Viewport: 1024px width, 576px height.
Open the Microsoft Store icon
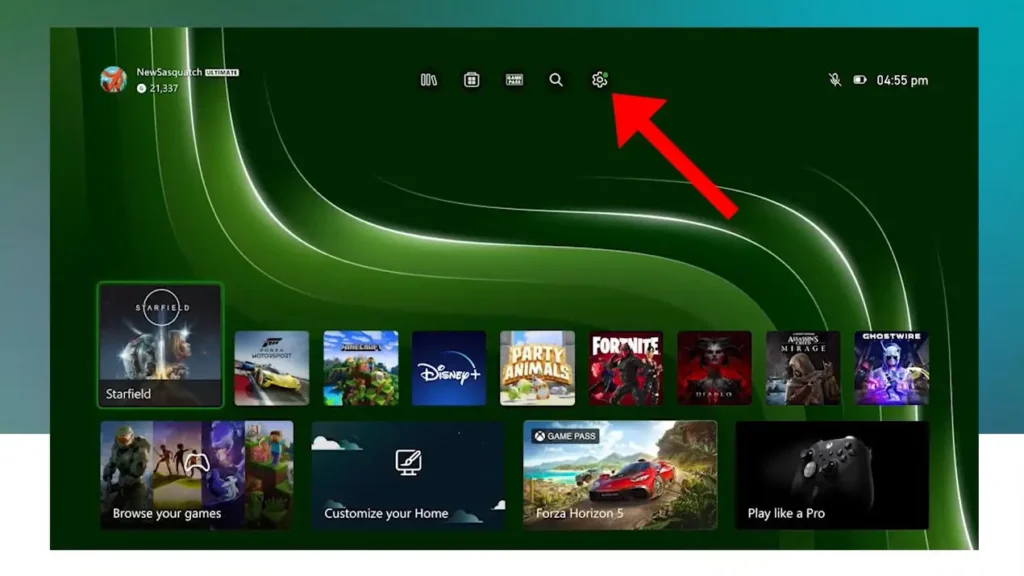[x=472, y=80]
